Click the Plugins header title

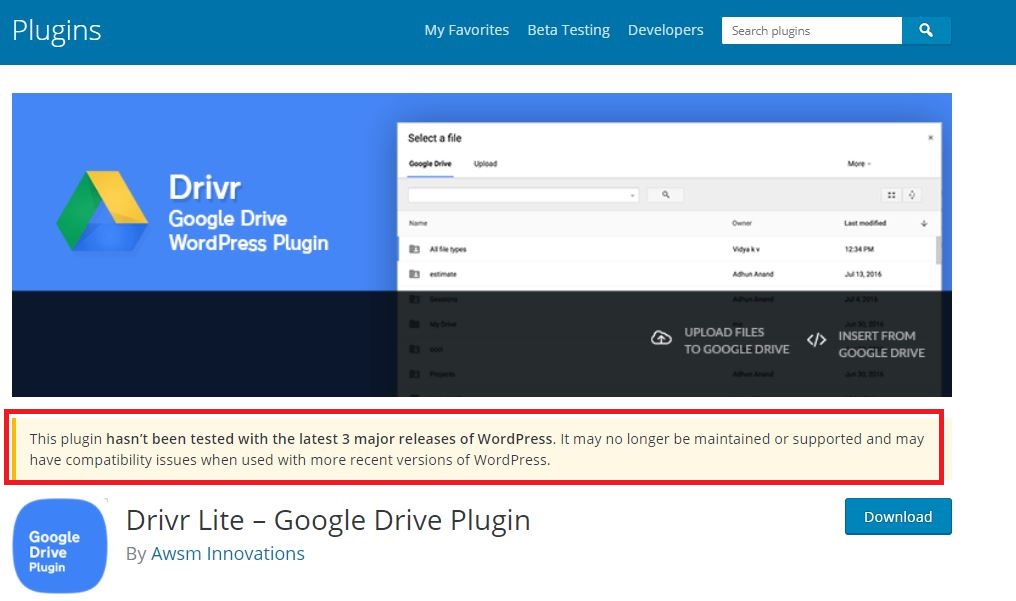coord(56,30)
